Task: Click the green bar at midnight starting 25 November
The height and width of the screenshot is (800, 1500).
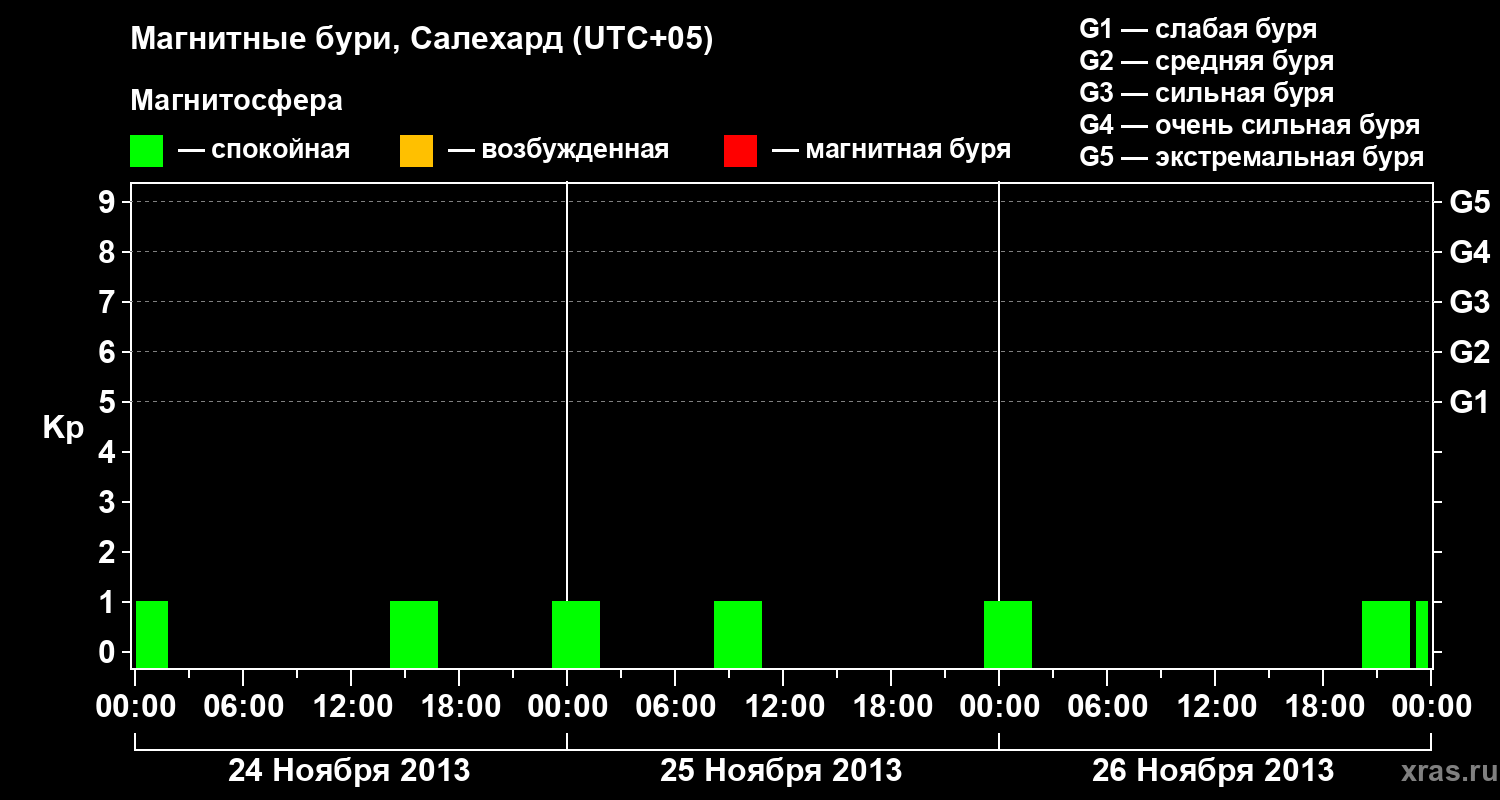Action: pyautogui.click(x=576, y=634)
